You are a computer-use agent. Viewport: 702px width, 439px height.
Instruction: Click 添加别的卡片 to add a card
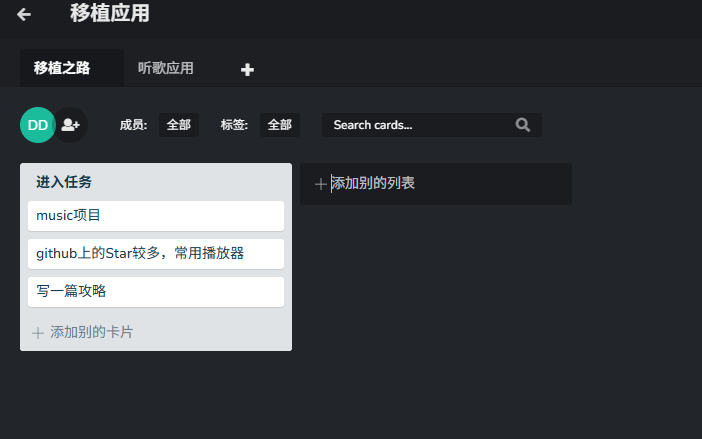(x=91, y=332)
